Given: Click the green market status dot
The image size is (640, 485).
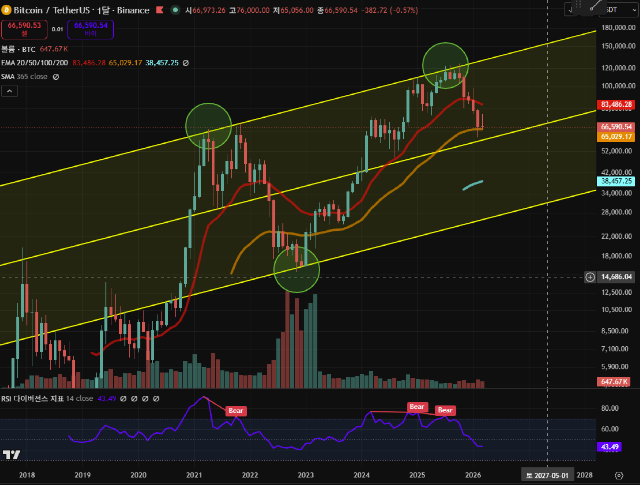Looking at the screenshot, I should click(175, 10).
